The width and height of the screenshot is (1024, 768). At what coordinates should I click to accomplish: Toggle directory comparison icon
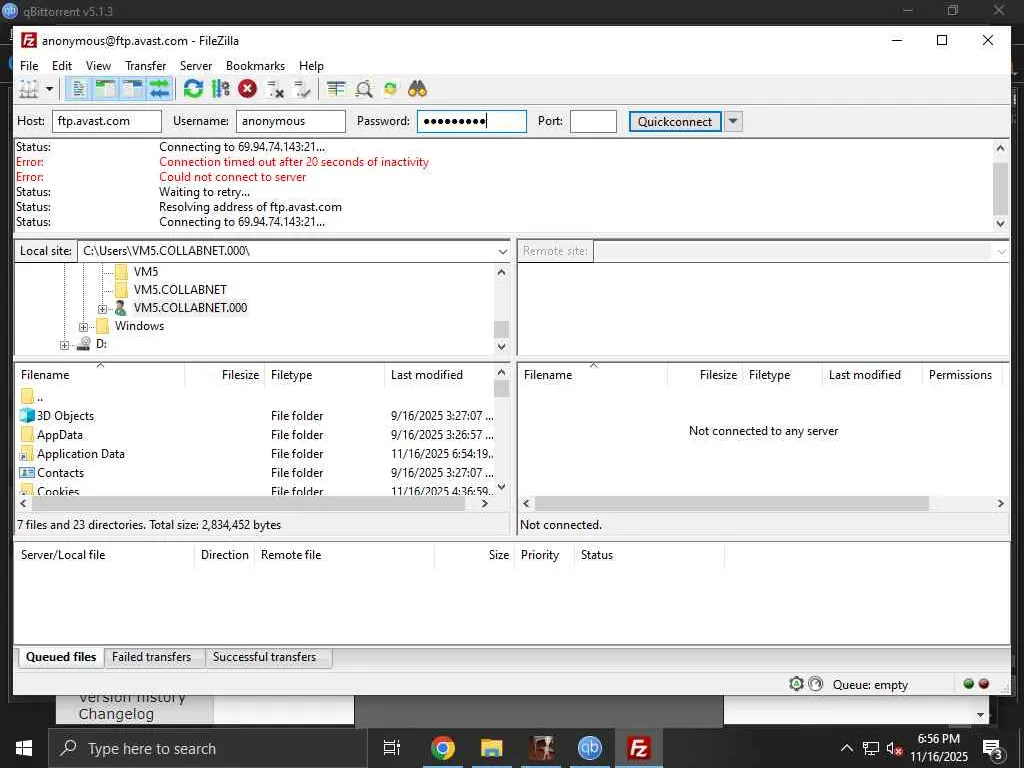[364, 89]
